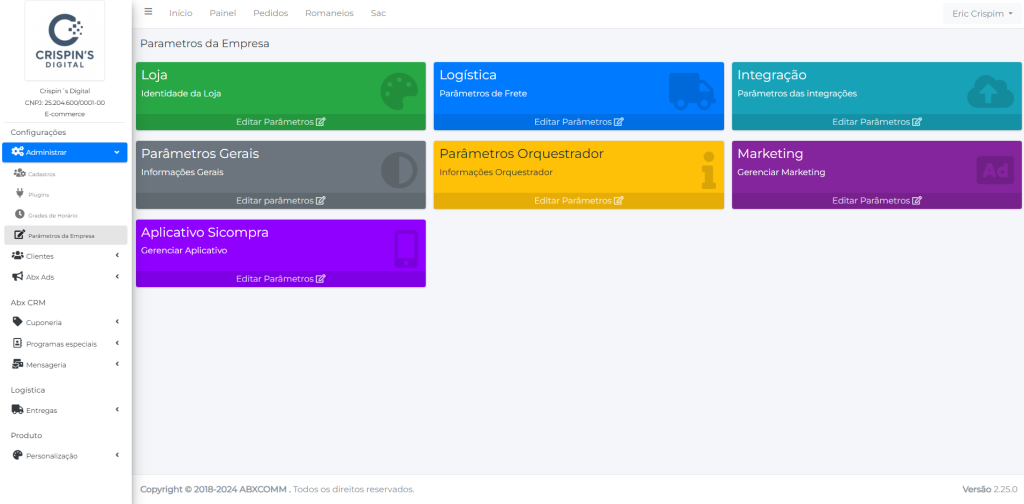Open Plugins under Administrar
1024x504 pixels.
39,194
